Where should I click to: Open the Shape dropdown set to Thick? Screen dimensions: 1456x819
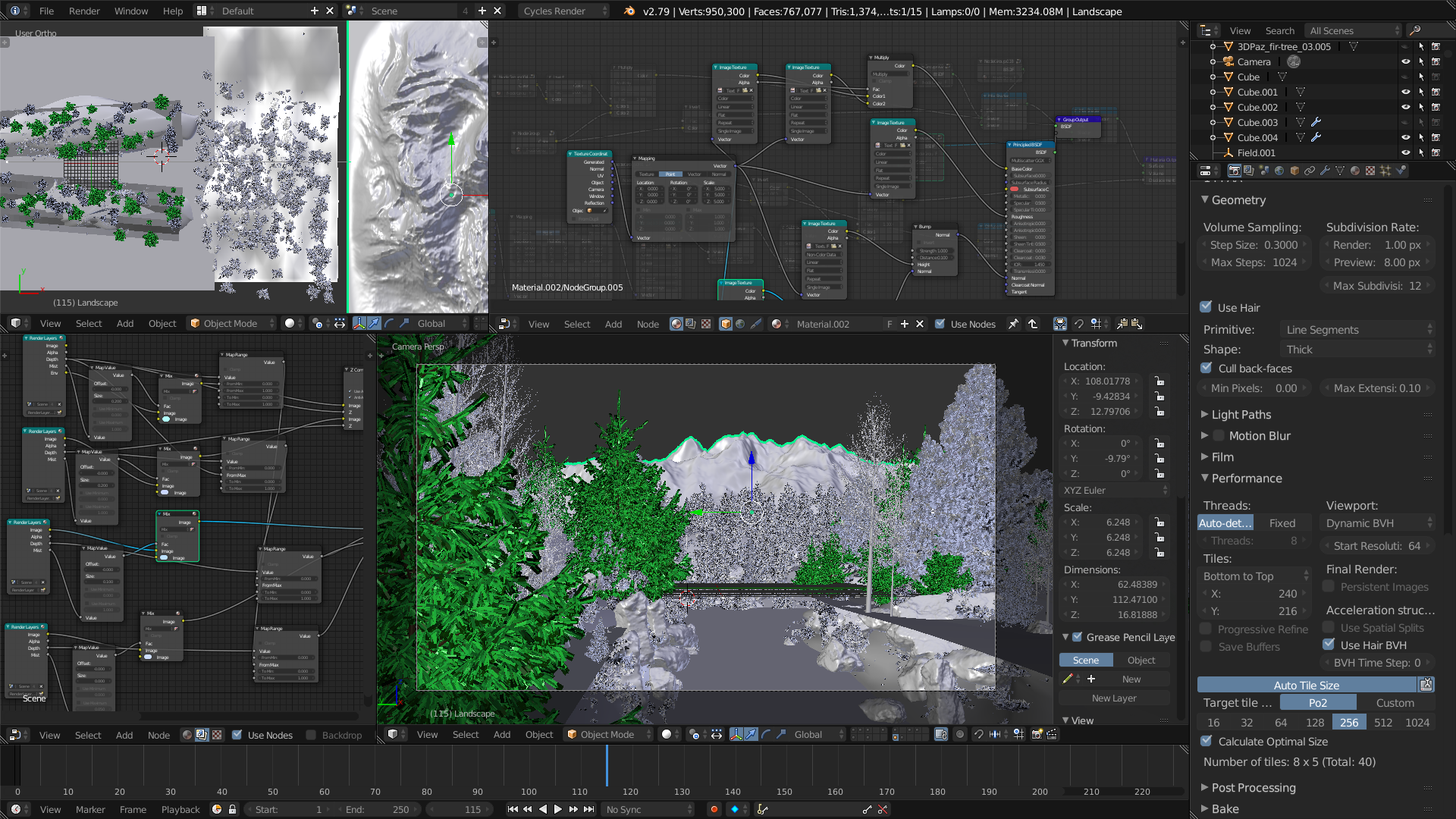1357,350
